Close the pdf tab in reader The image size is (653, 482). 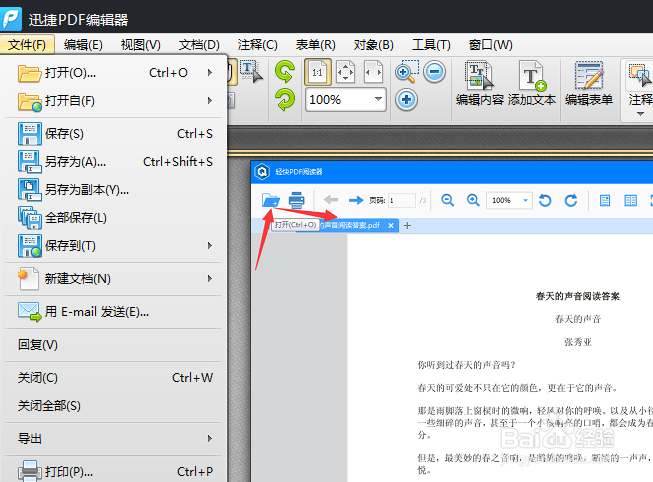(391, 225)
